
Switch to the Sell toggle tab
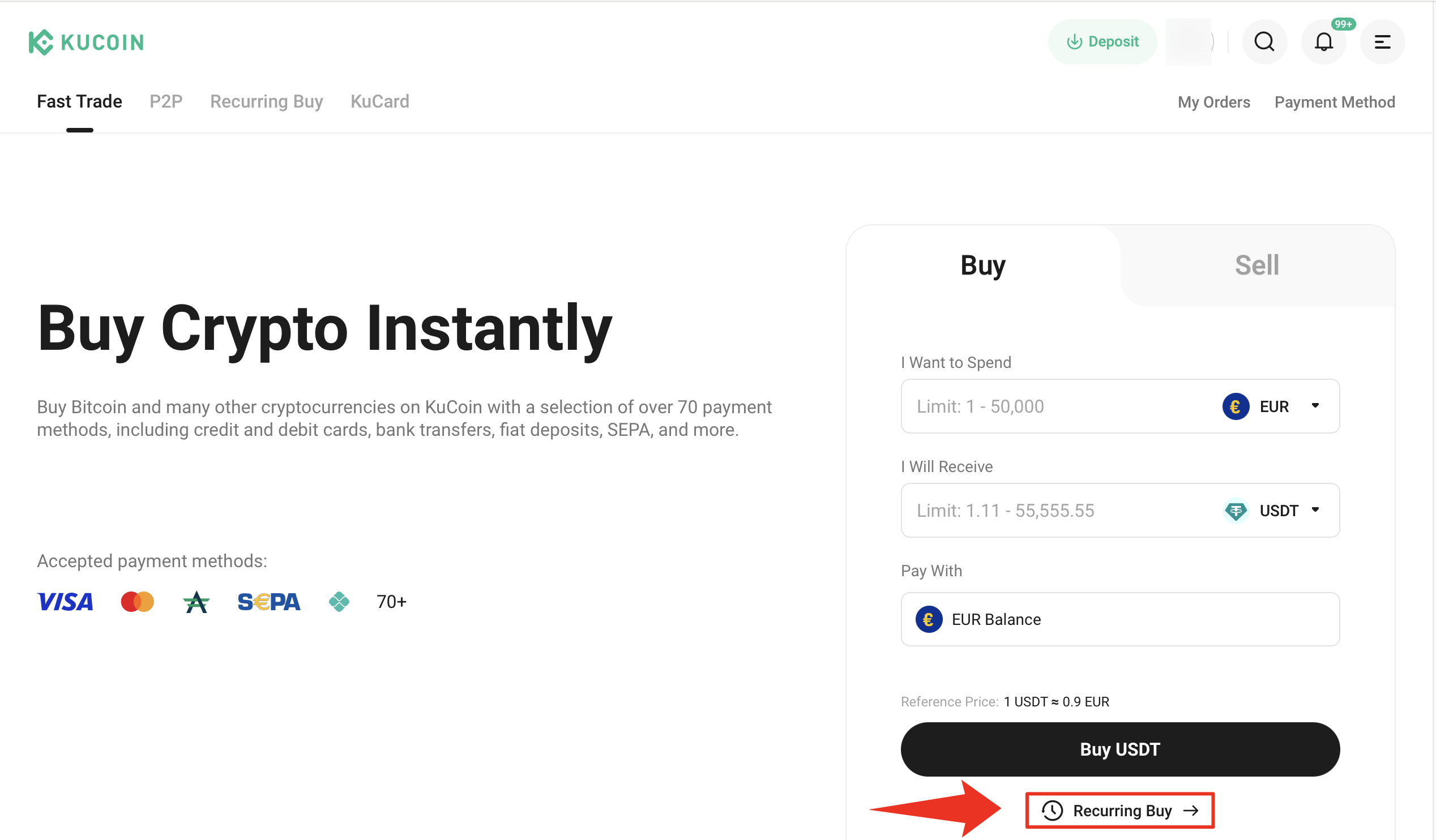click(1256, 265)
